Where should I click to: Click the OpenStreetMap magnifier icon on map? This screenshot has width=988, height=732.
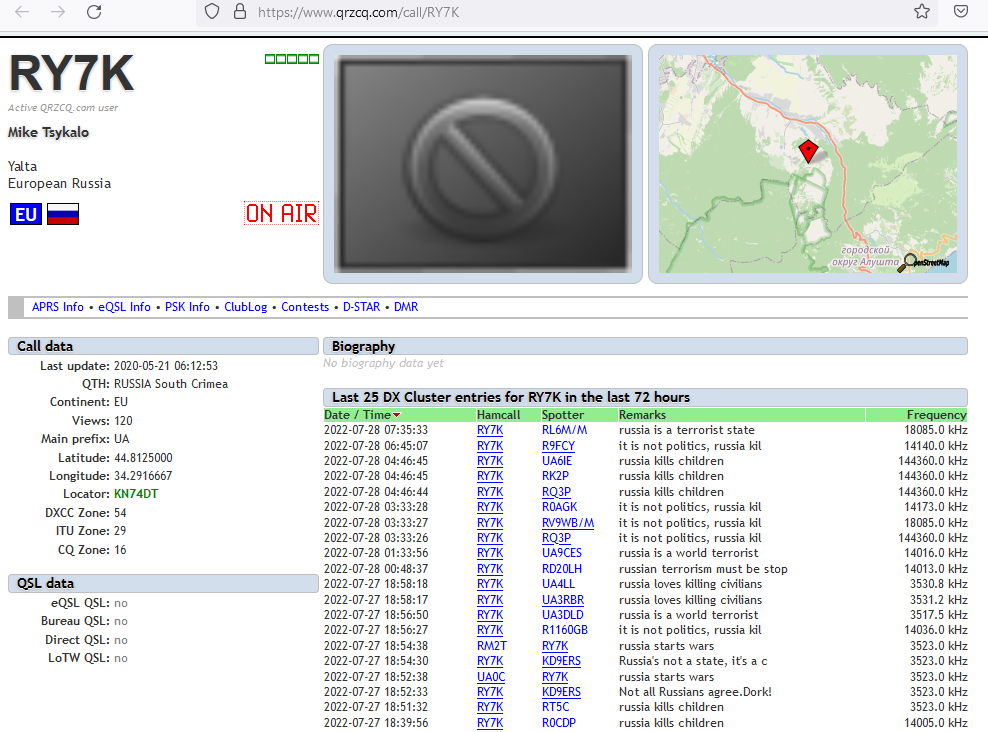pyautogui.click(x=909, y=263)
